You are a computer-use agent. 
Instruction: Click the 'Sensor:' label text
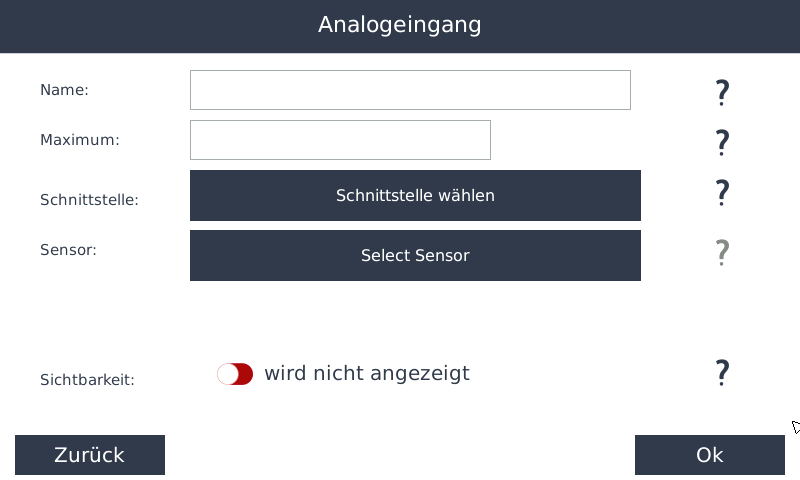(x=68, y=249)
